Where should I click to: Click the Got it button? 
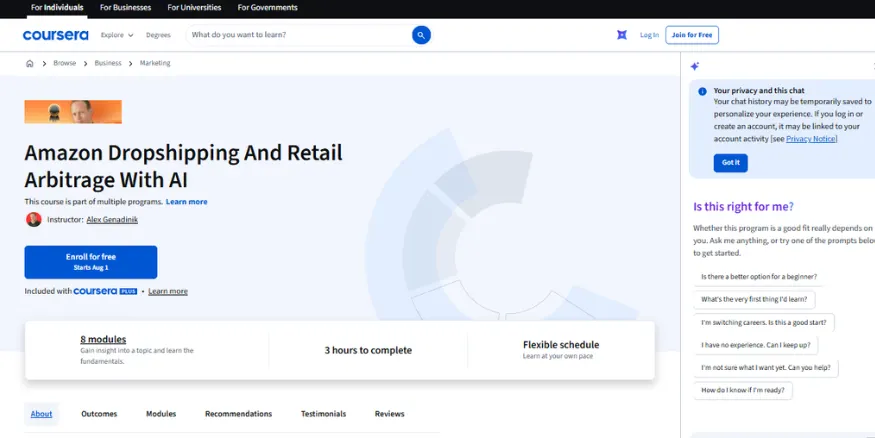tap(730, 163)
